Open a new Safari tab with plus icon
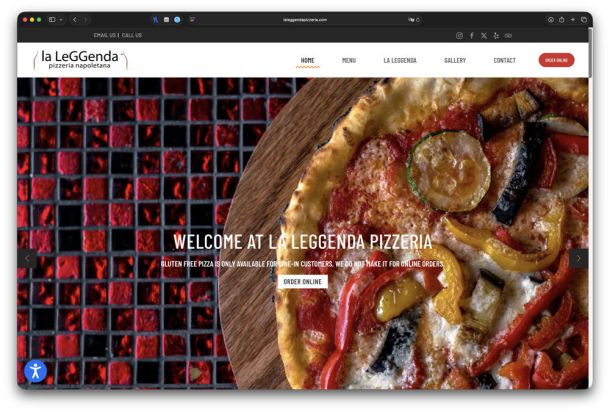The width and height of the screenshot is (610, 412). click(x=574, y=19)
